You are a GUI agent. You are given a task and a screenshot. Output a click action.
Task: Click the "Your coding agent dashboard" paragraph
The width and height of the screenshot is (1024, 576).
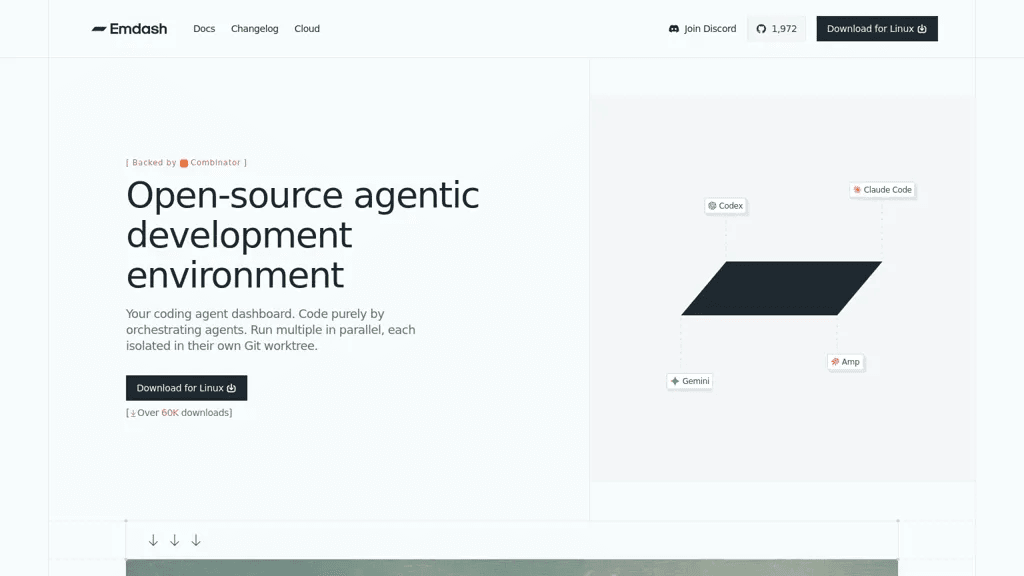click(x=271, y=330)
